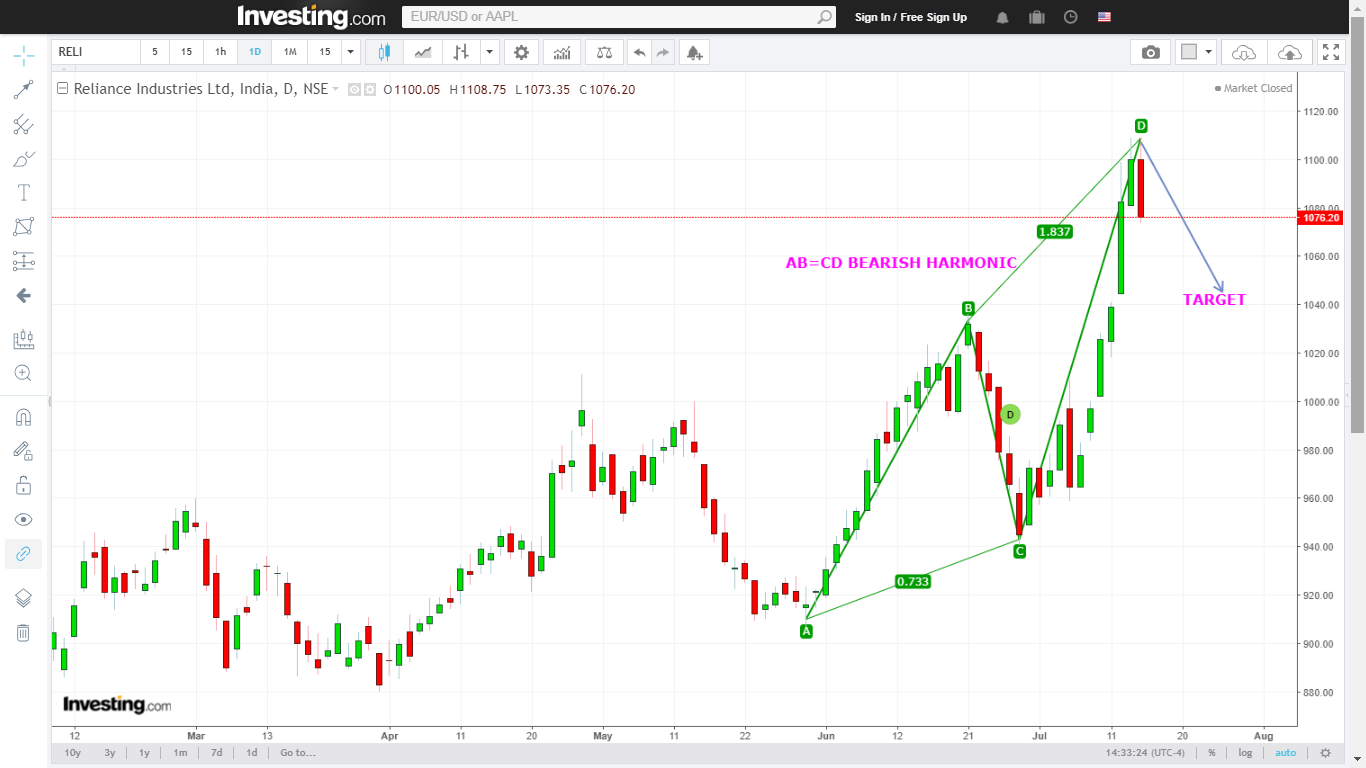Select the 5 minute interval
This screenshot has height=768, width=1366.
pos(155,52)
